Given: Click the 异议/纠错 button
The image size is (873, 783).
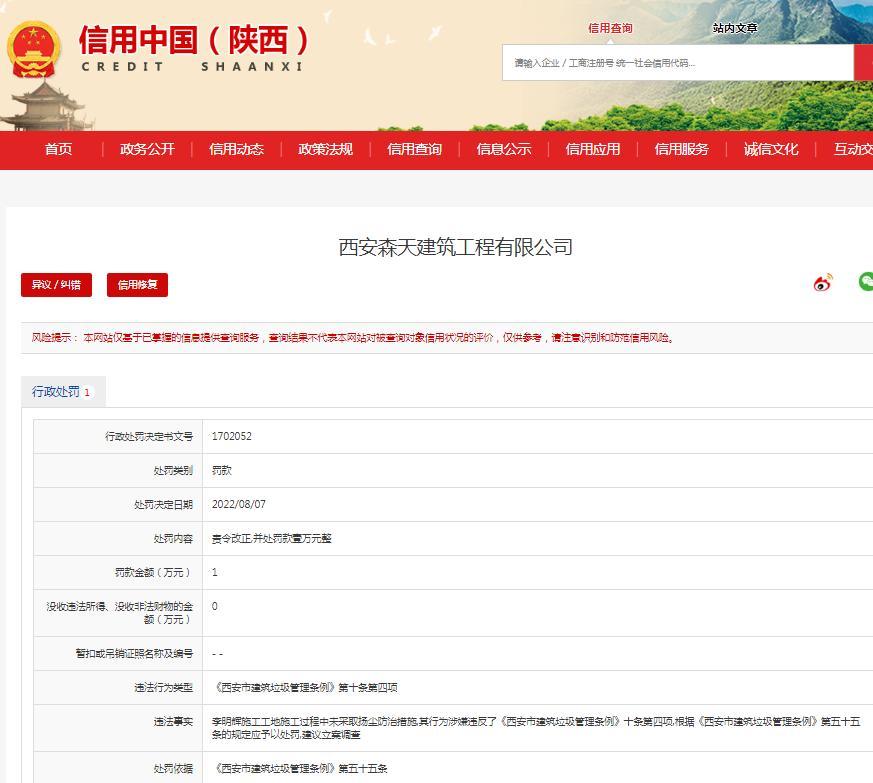Looking at the screenshot, I should tap(56, 285).
